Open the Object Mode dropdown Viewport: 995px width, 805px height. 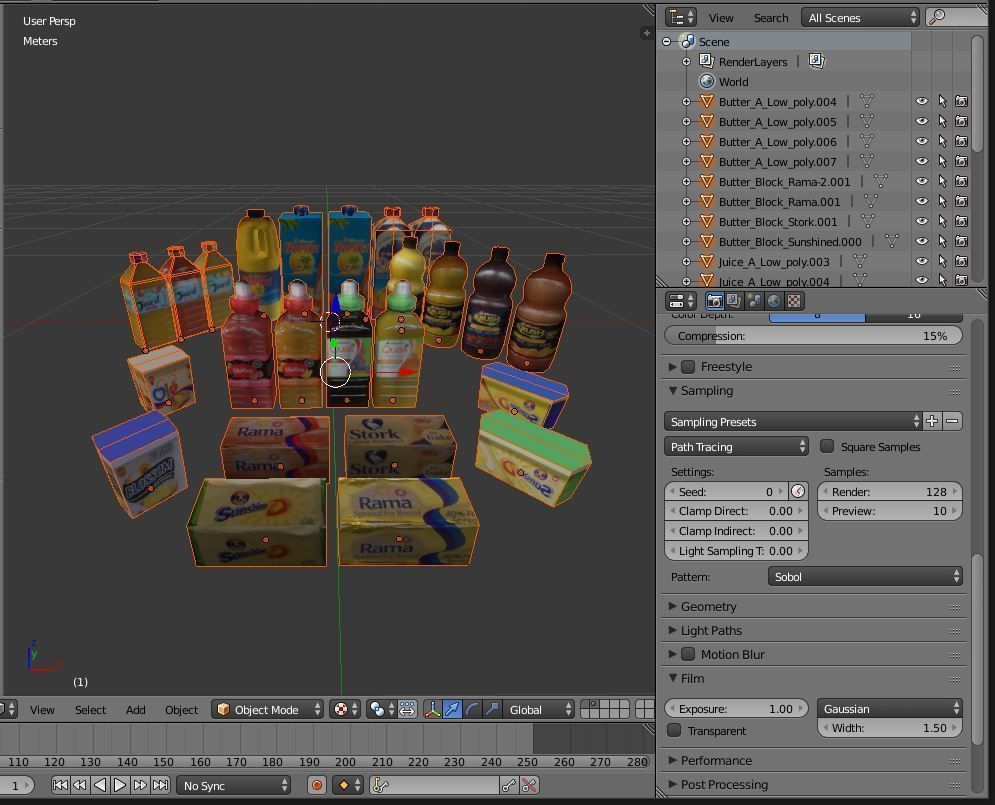[267, 709]
